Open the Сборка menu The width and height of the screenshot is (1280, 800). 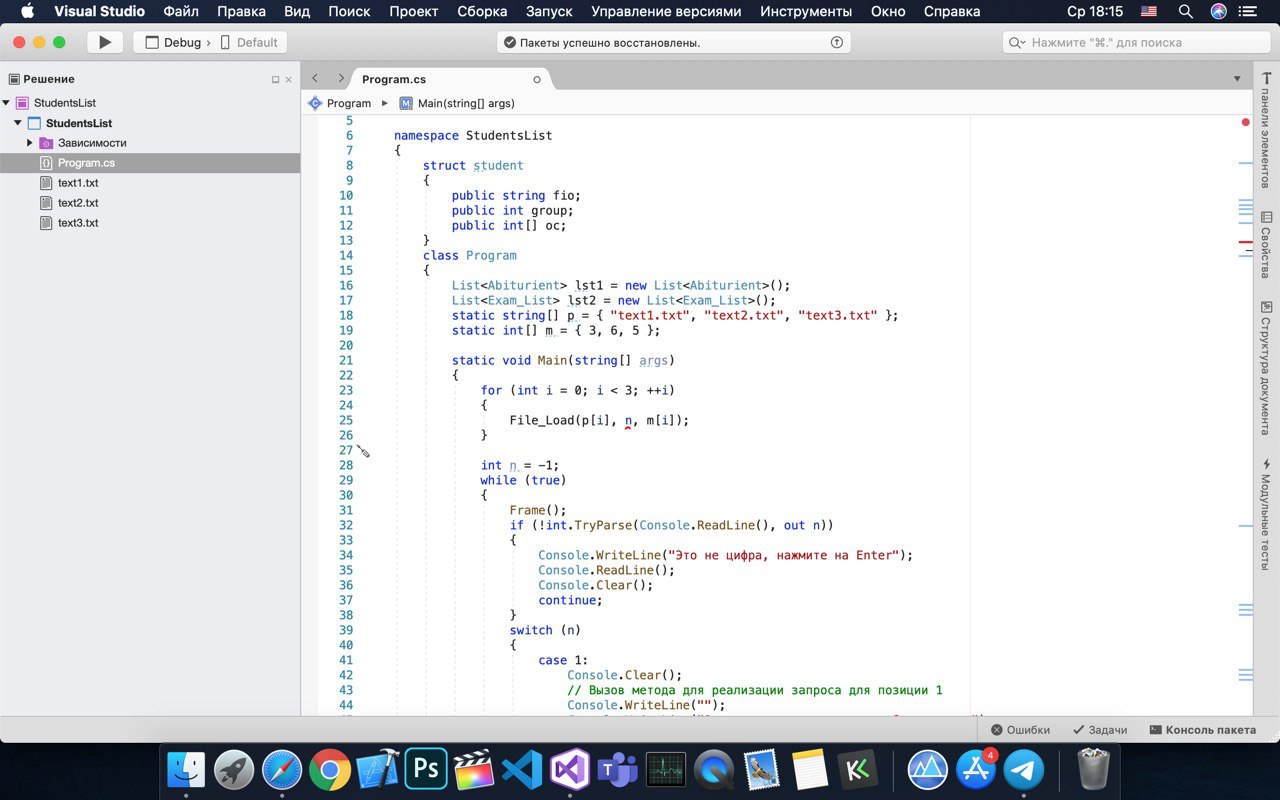tap(482, 12)
